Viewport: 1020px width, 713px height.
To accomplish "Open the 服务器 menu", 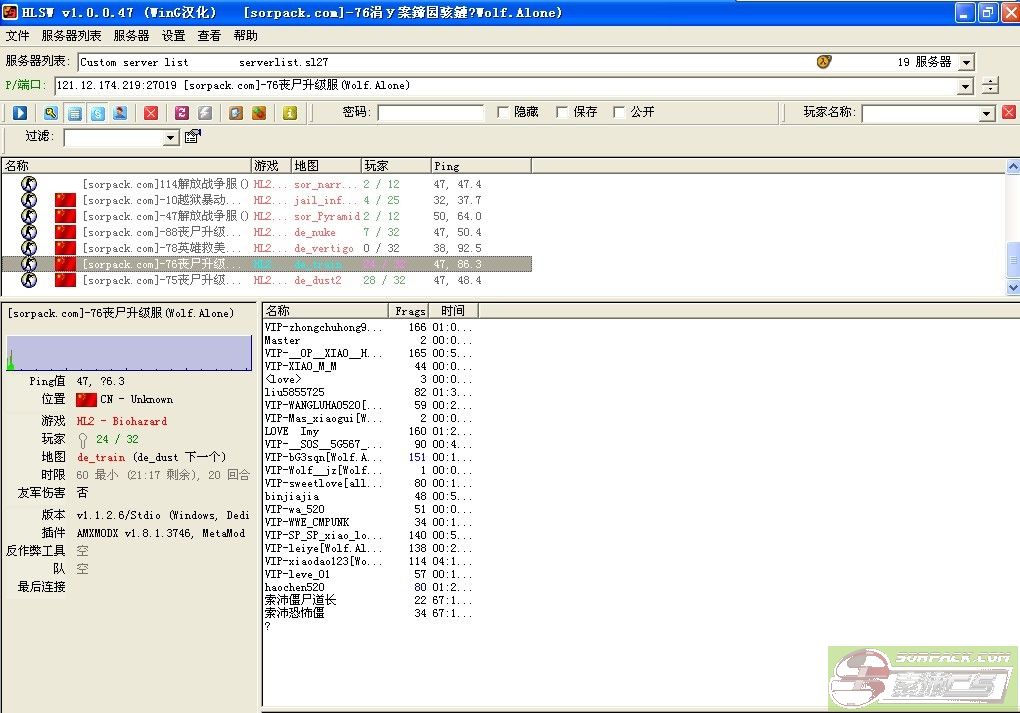I will (131, 36).
